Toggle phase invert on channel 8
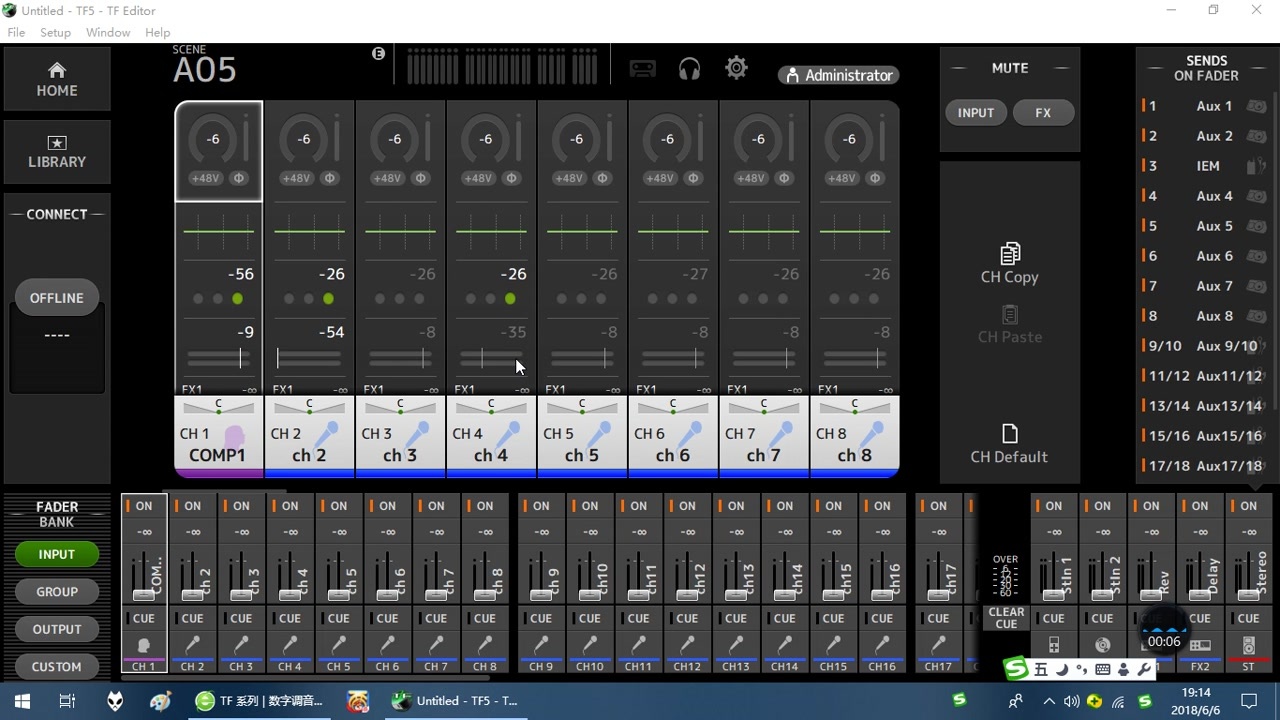 [875, 178]
